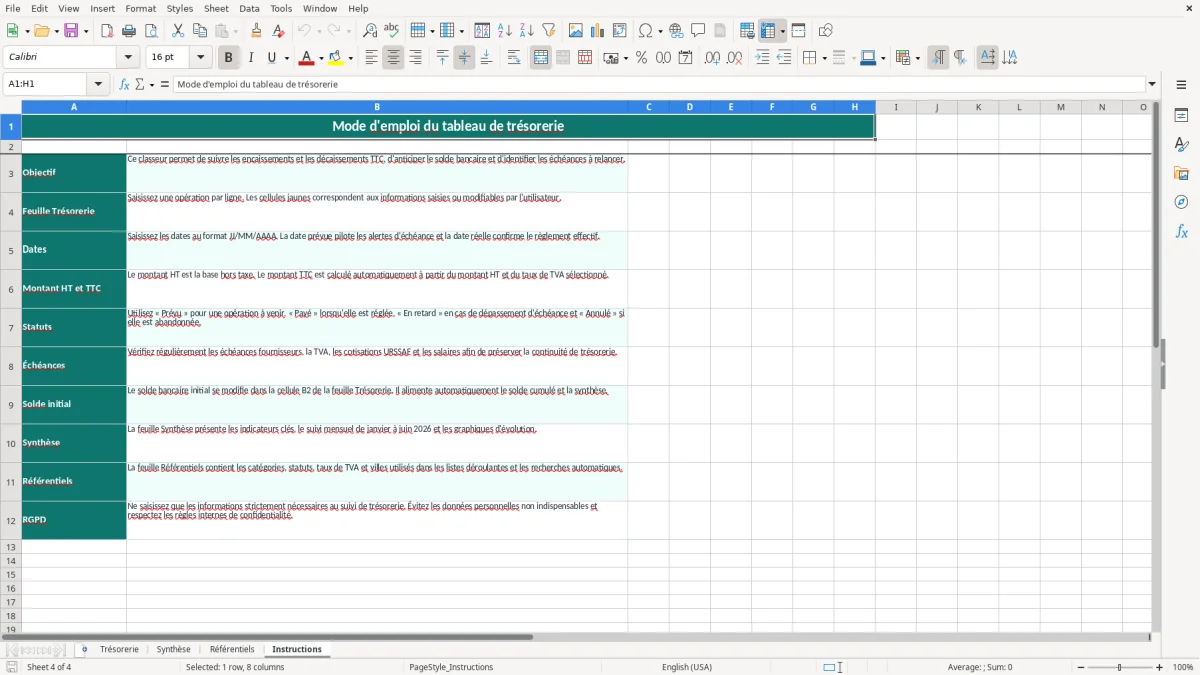The width and height of the screenshot is (1200, 675).
Task: Click the PageStyle_Instructions status entry
Action: coord(451,667)
